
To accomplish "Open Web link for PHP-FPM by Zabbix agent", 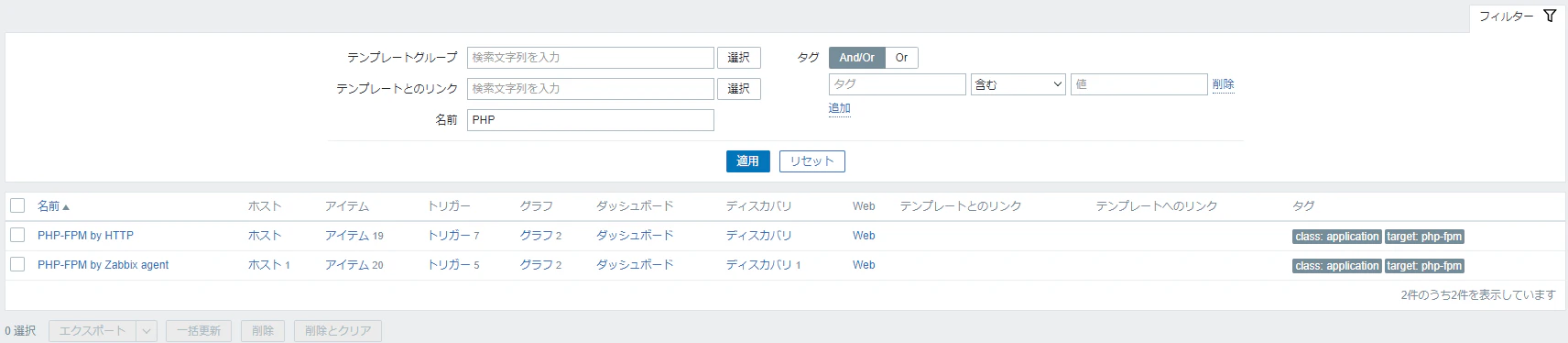I will click(864, 265).
